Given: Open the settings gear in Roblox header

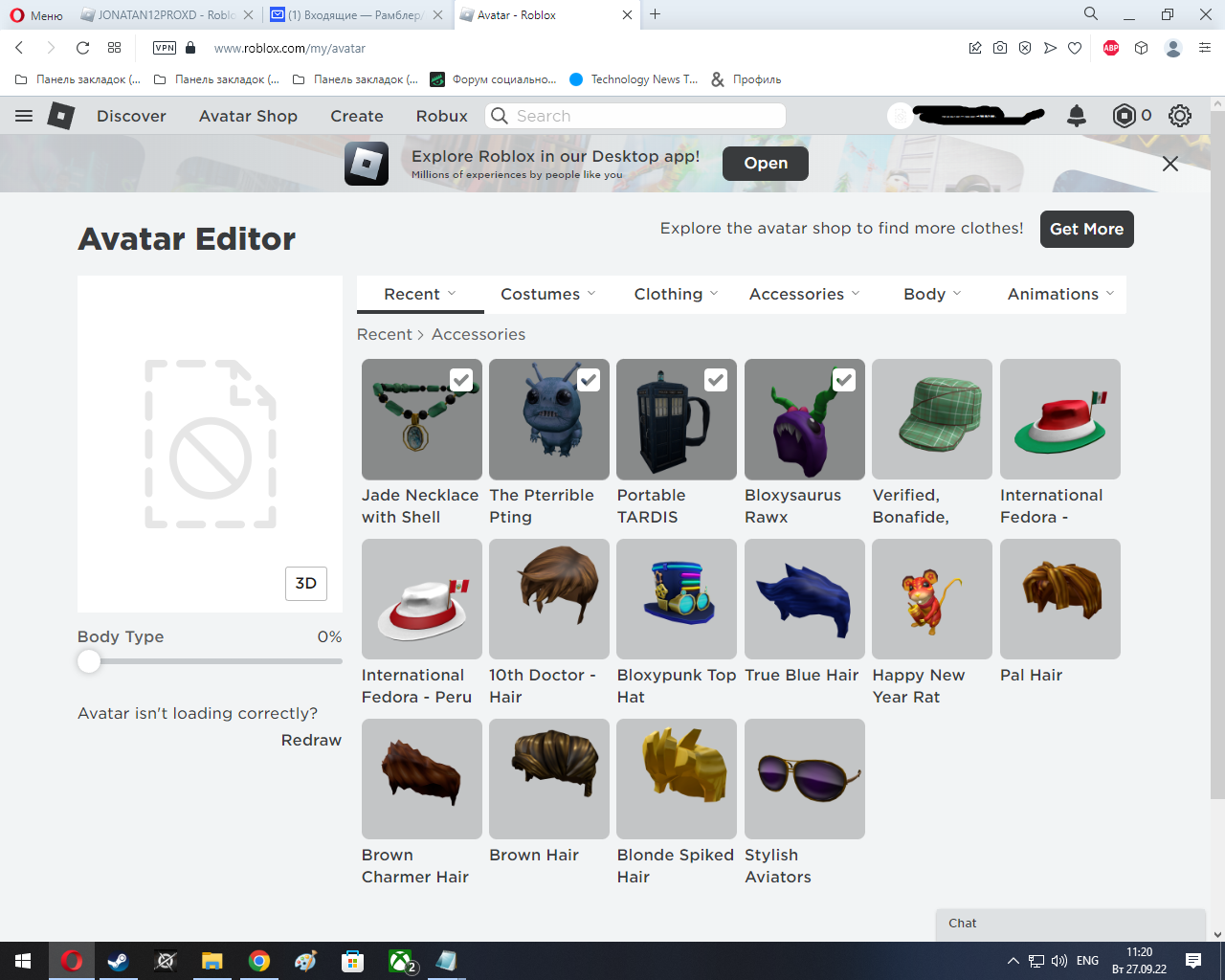Looking at the screenshot, I should (1180, 116).
